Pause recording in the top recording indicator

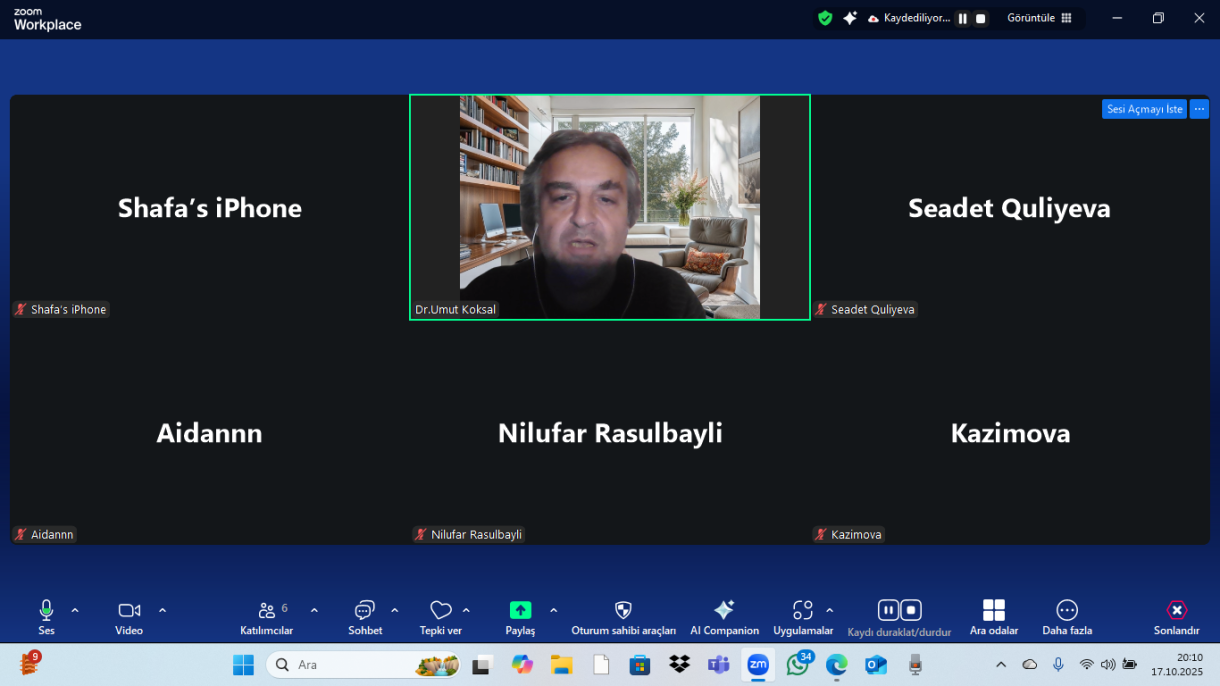963,18
